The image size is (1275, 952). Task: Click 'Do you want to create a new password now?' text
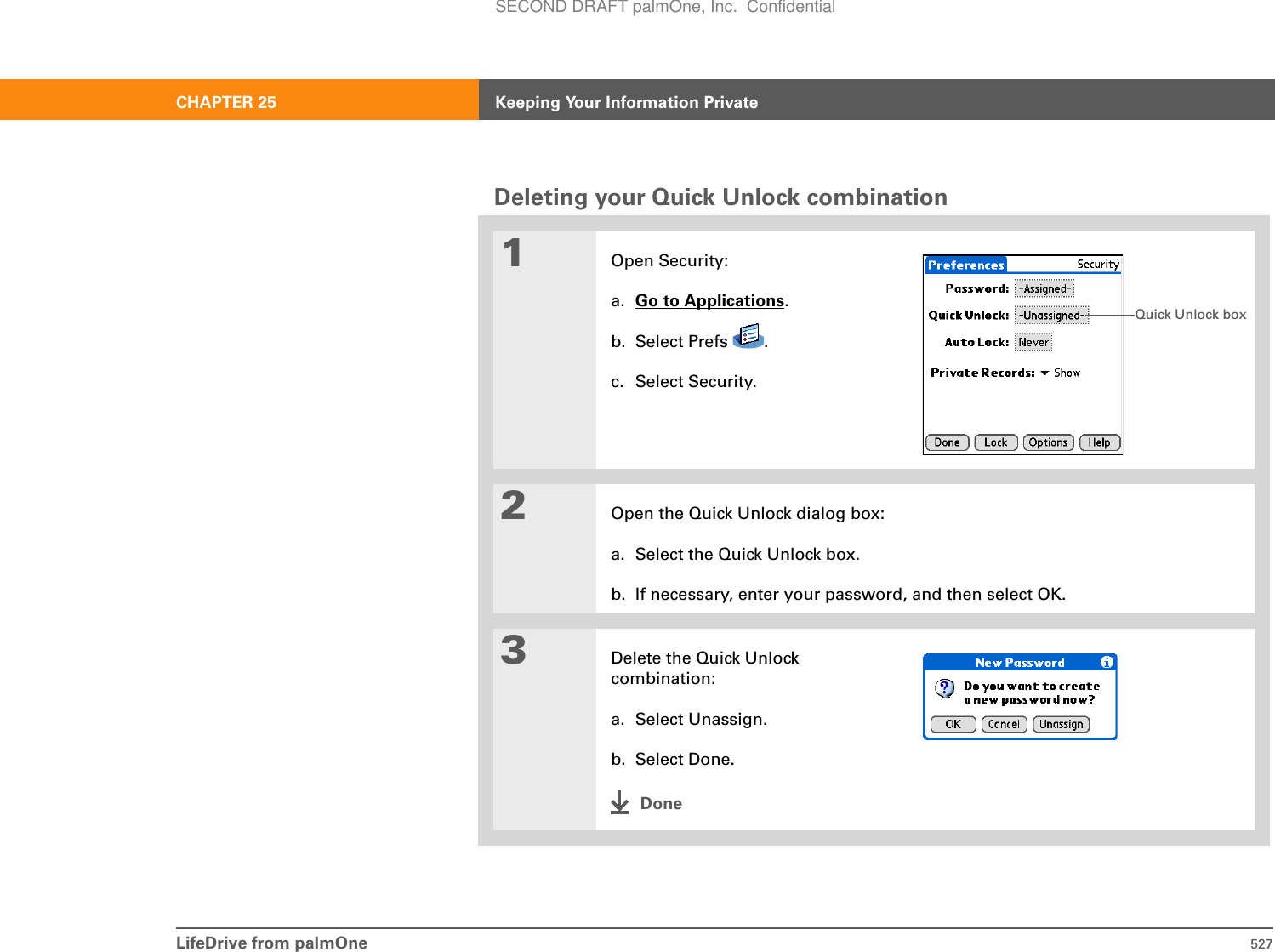point(1032,693)
